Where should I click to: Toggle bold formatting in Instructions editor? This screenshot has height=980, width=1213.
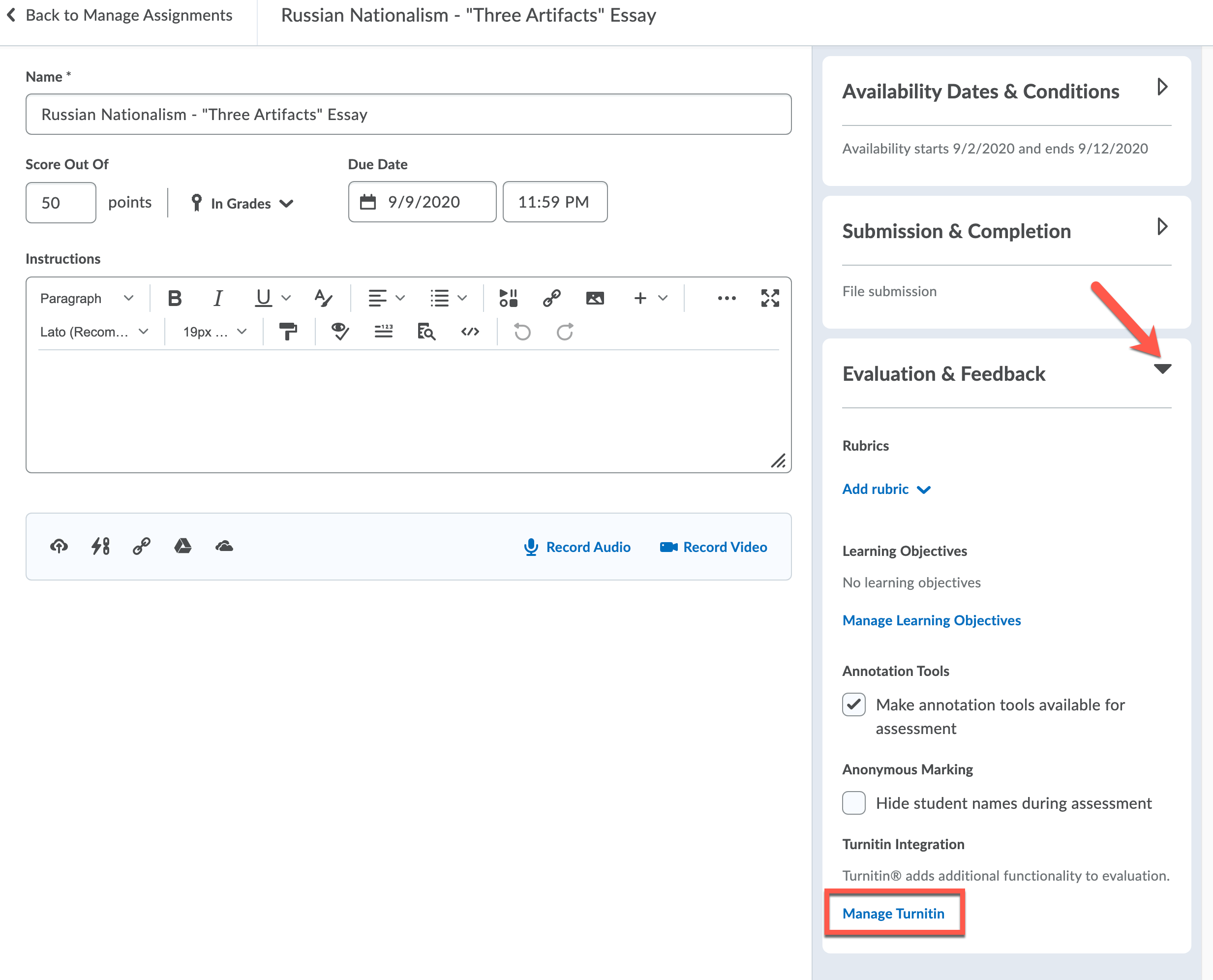pyautogui.click(x=175, y=298)
